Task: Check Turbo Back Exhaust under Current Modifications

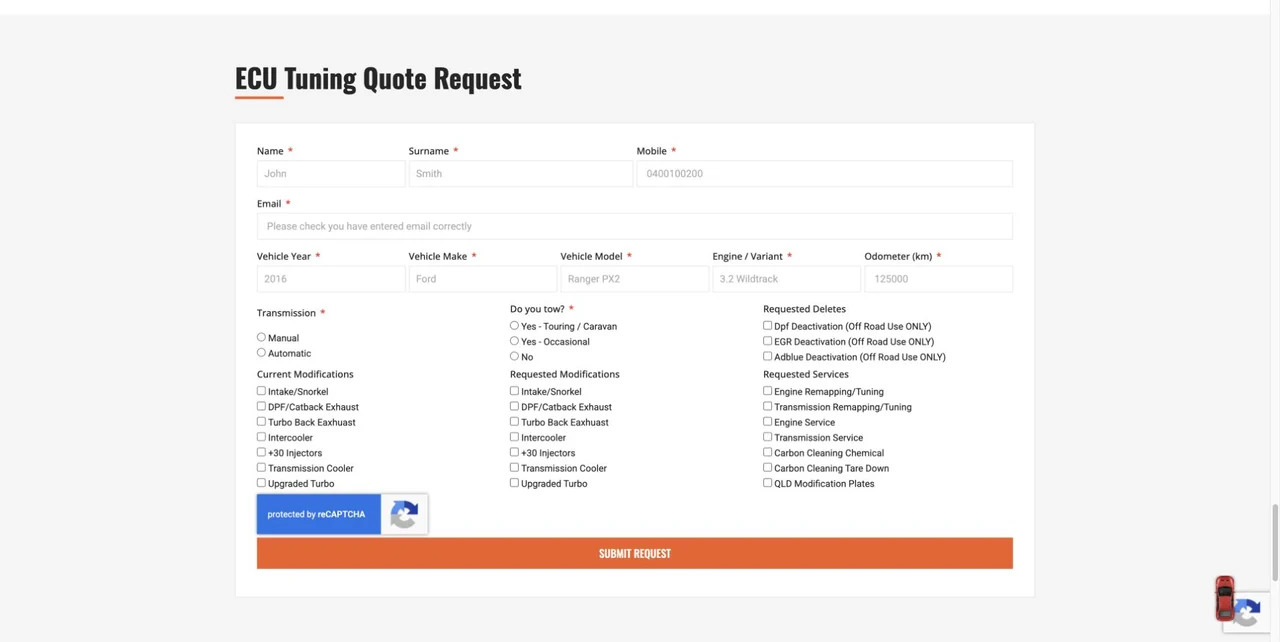Action: point(261,421)
